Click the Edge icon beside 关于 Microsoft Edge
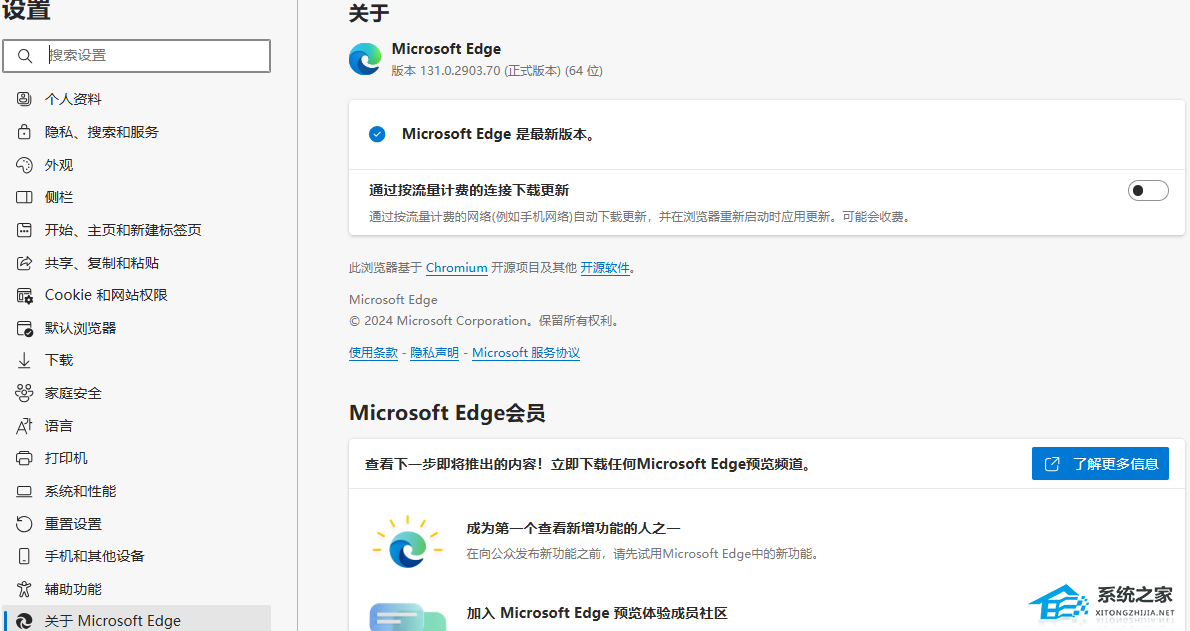The height and width of the screenshot is (631, 1190). (24, 621)
